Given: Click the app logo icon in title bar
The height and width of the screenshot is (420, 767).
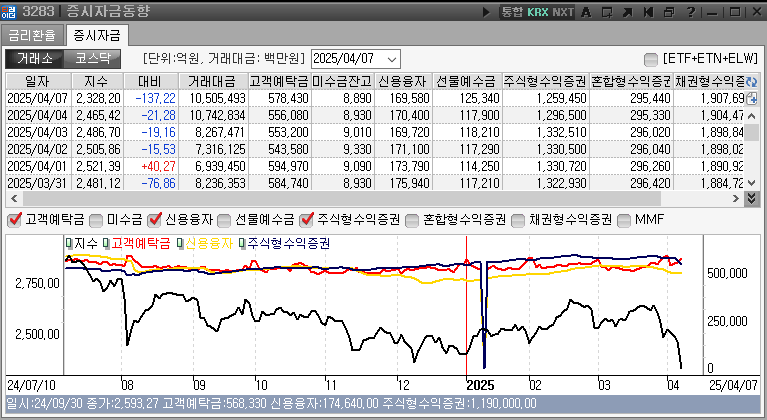Looking at the screenshot, I should click(x=9, y=12).
